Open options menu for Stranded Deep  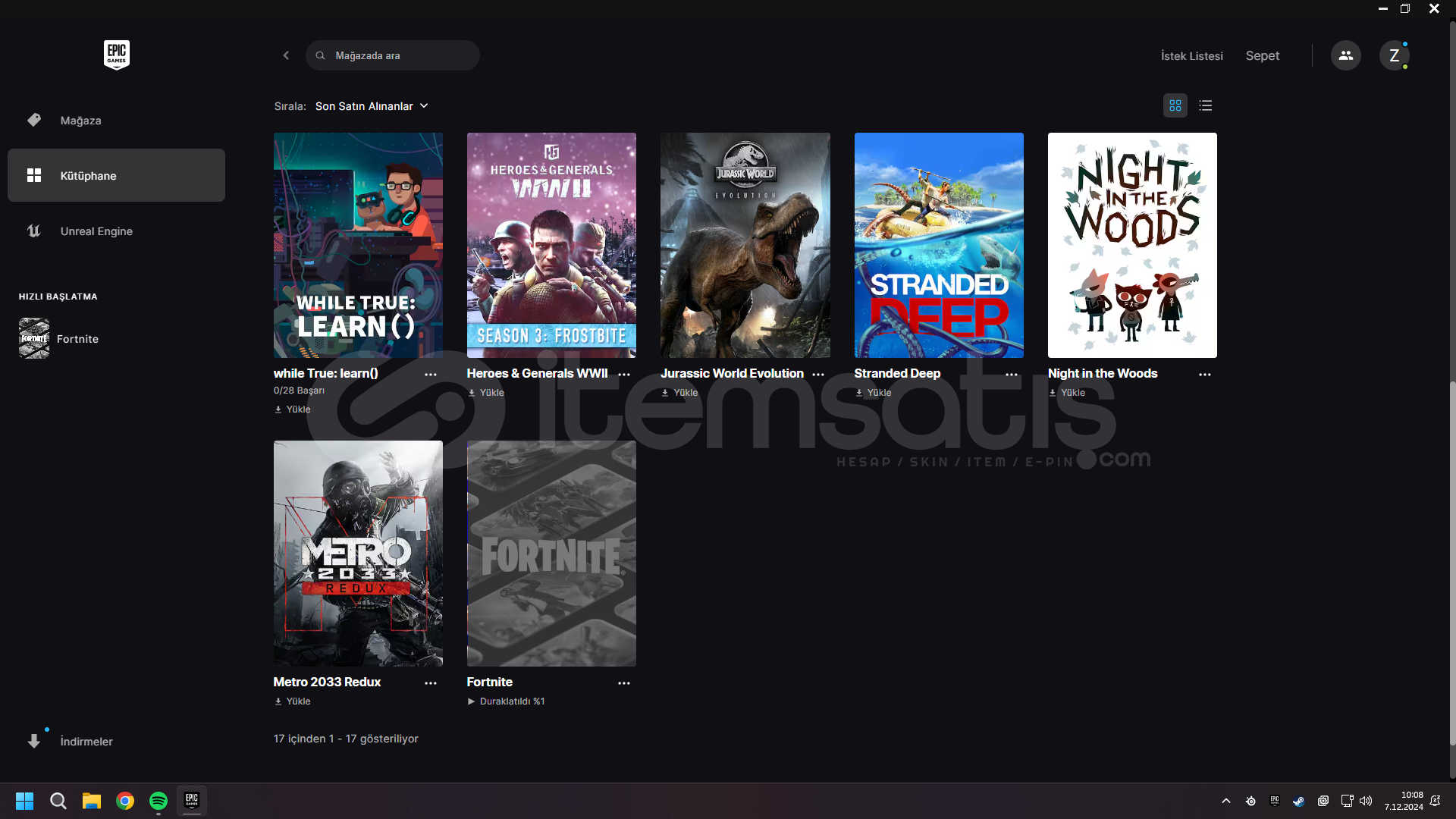point(1012,375)
